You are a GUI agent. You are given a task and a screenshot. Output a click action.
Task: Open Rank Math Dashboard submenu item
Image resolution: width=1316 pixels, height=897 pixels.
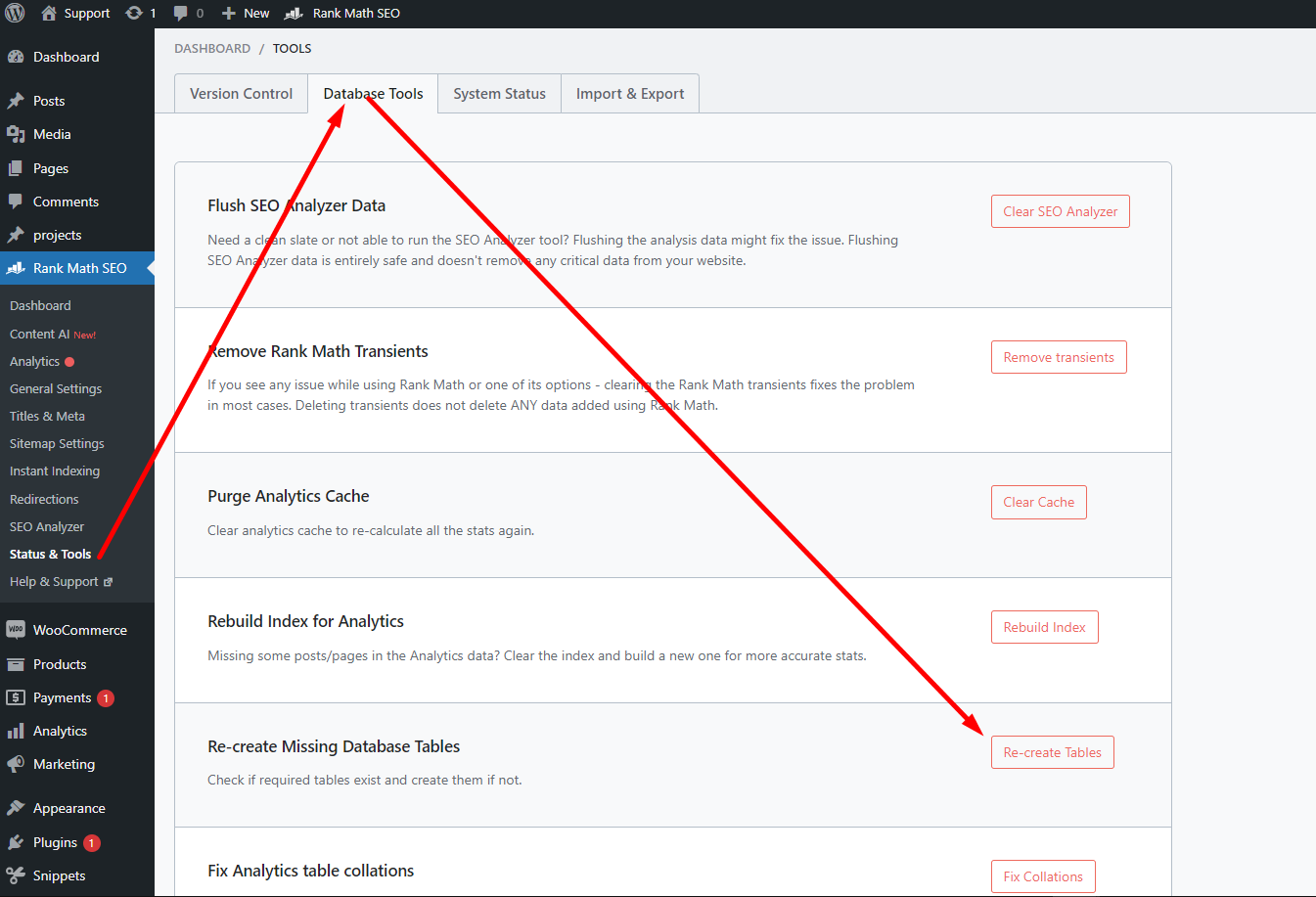tap(40, 305)
